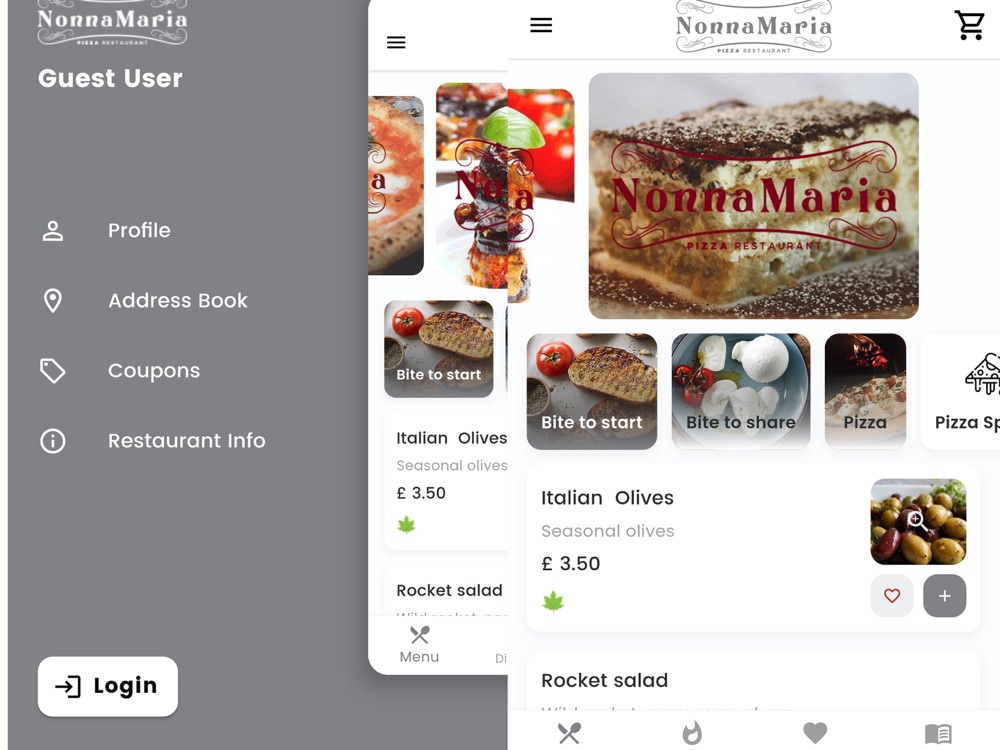
Task: Tap the heart favorite button on Italian Olives
Action: click(892, 596)
